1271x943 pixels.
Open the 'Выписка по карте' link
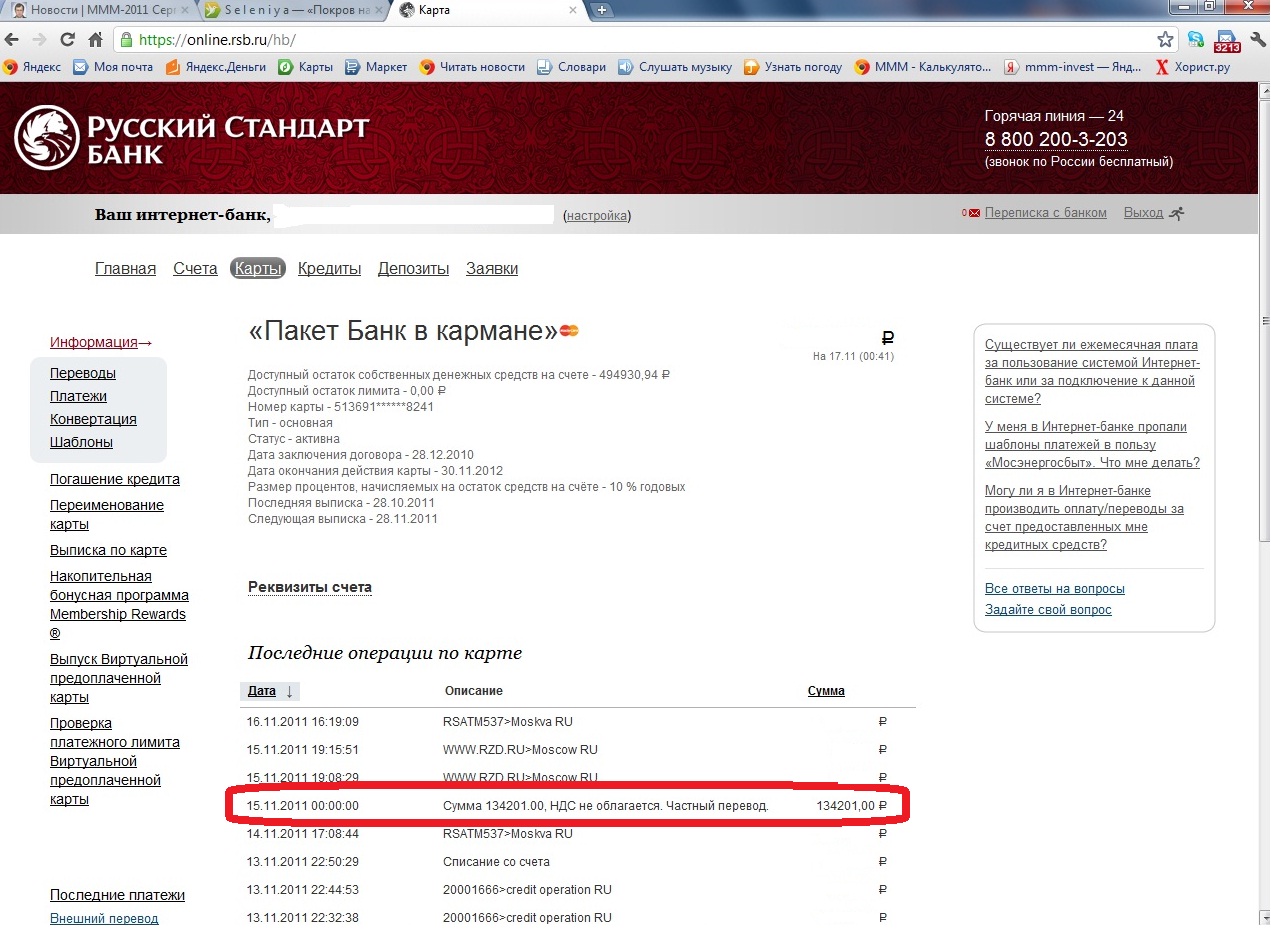108,551
